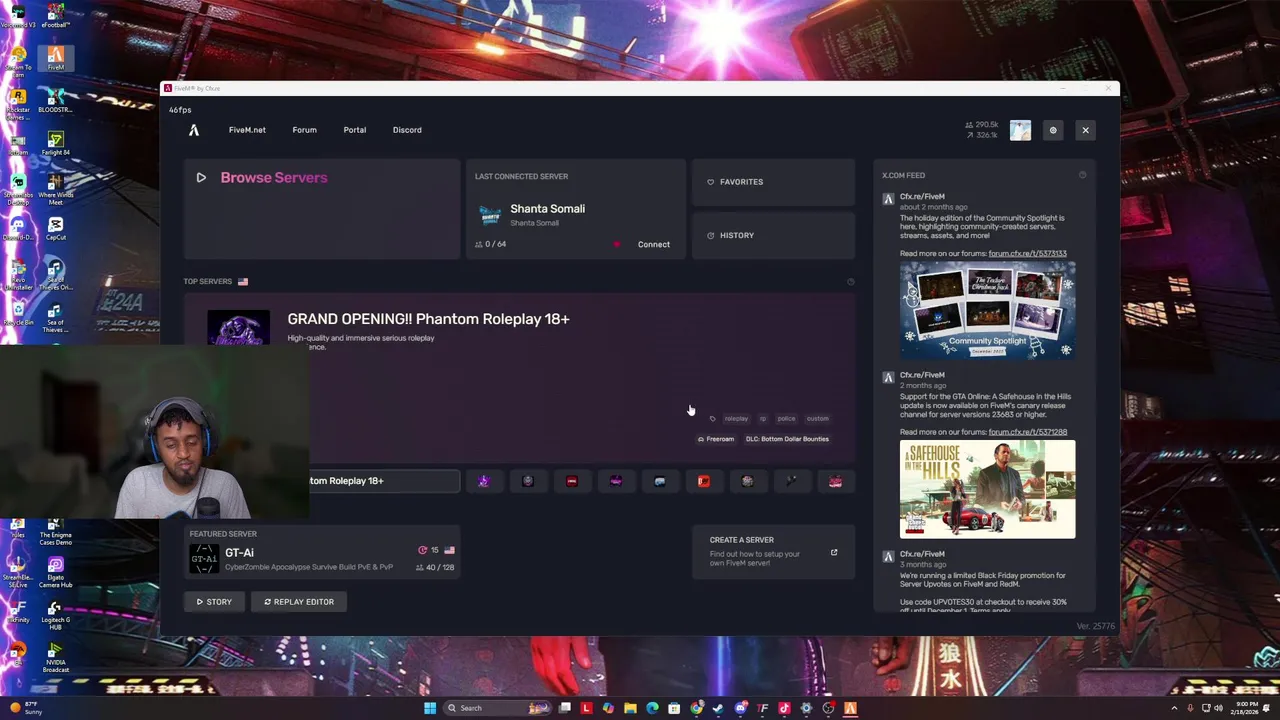
Task: Open the server History list
Action: (x=773, y=236)
